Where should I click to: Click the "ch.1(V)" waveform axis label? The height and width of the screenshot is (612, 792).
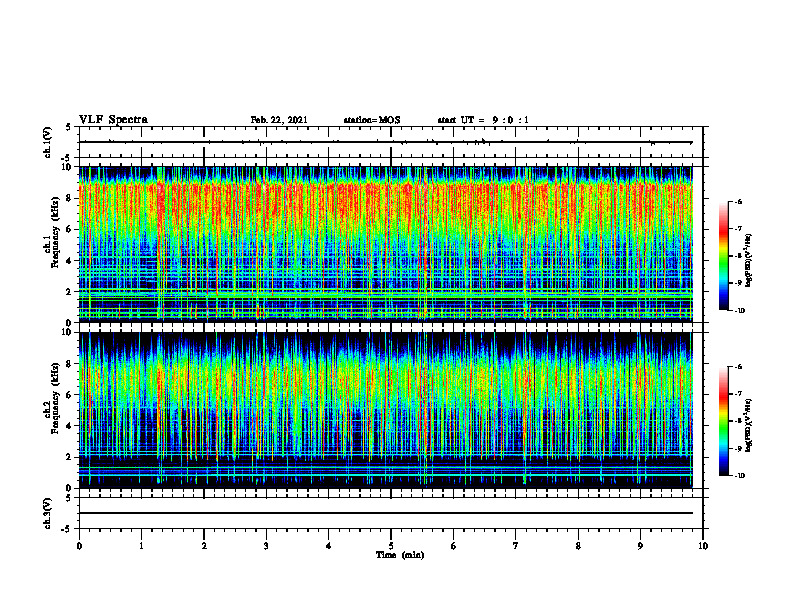click(x=48, y=142)
